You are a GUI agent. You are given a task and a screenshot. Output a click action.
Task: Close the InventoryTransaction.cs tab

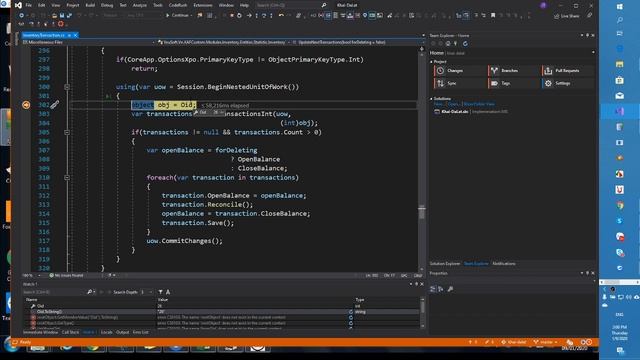point(76,36)
